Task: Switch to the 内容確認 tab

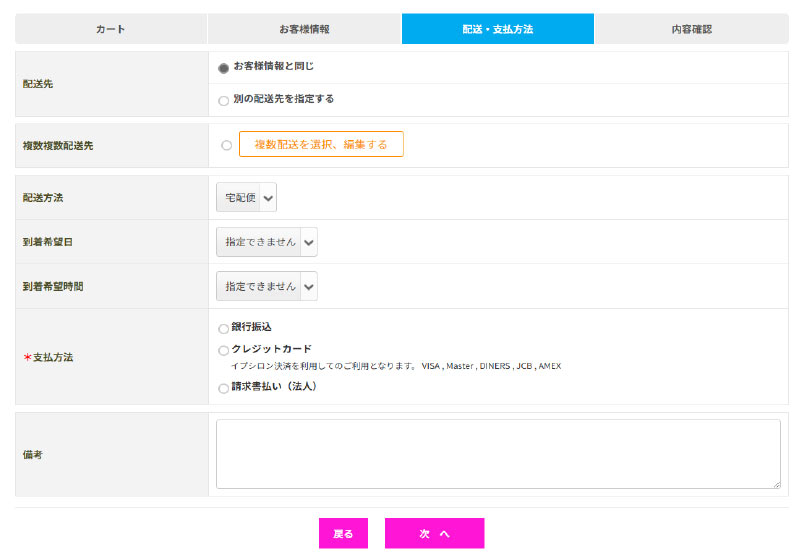Action: point(692,29)
